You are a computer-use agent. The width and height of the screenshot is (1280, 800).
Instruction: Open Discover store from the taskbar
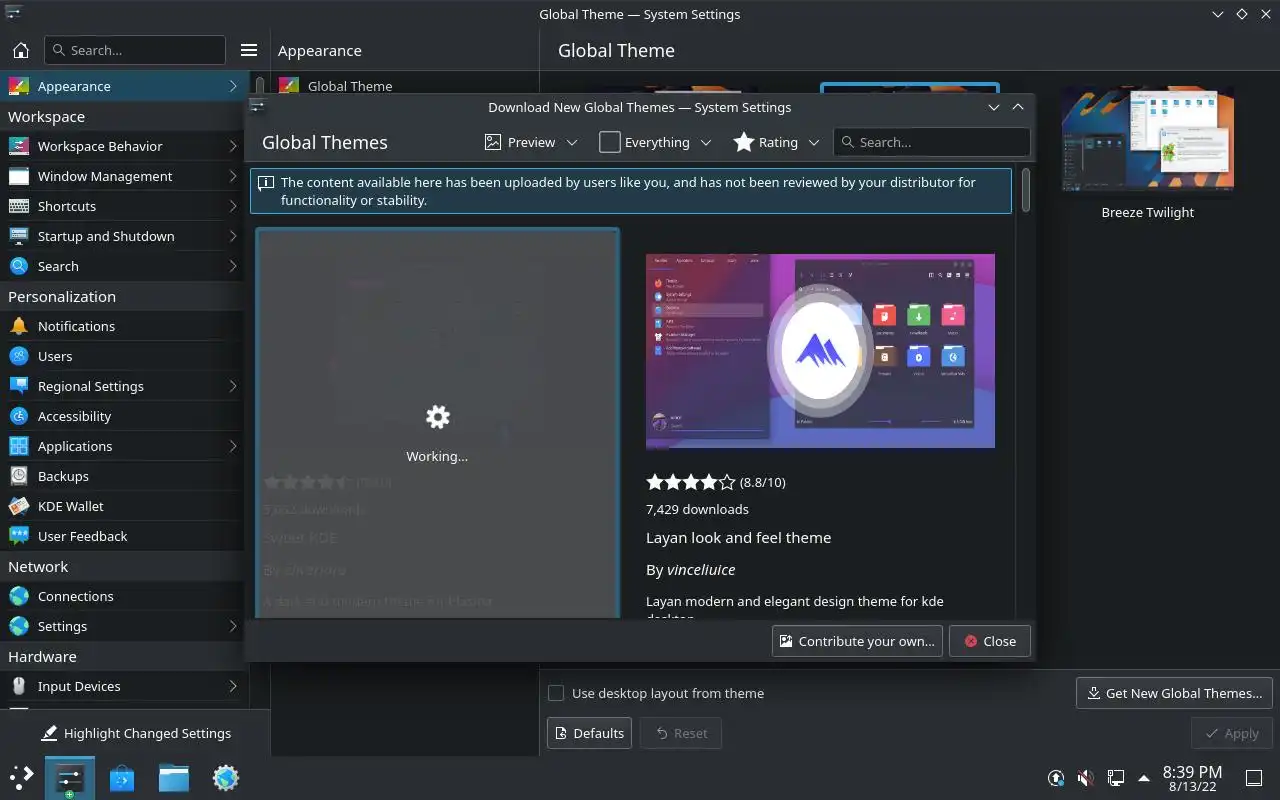click(122, 777)
